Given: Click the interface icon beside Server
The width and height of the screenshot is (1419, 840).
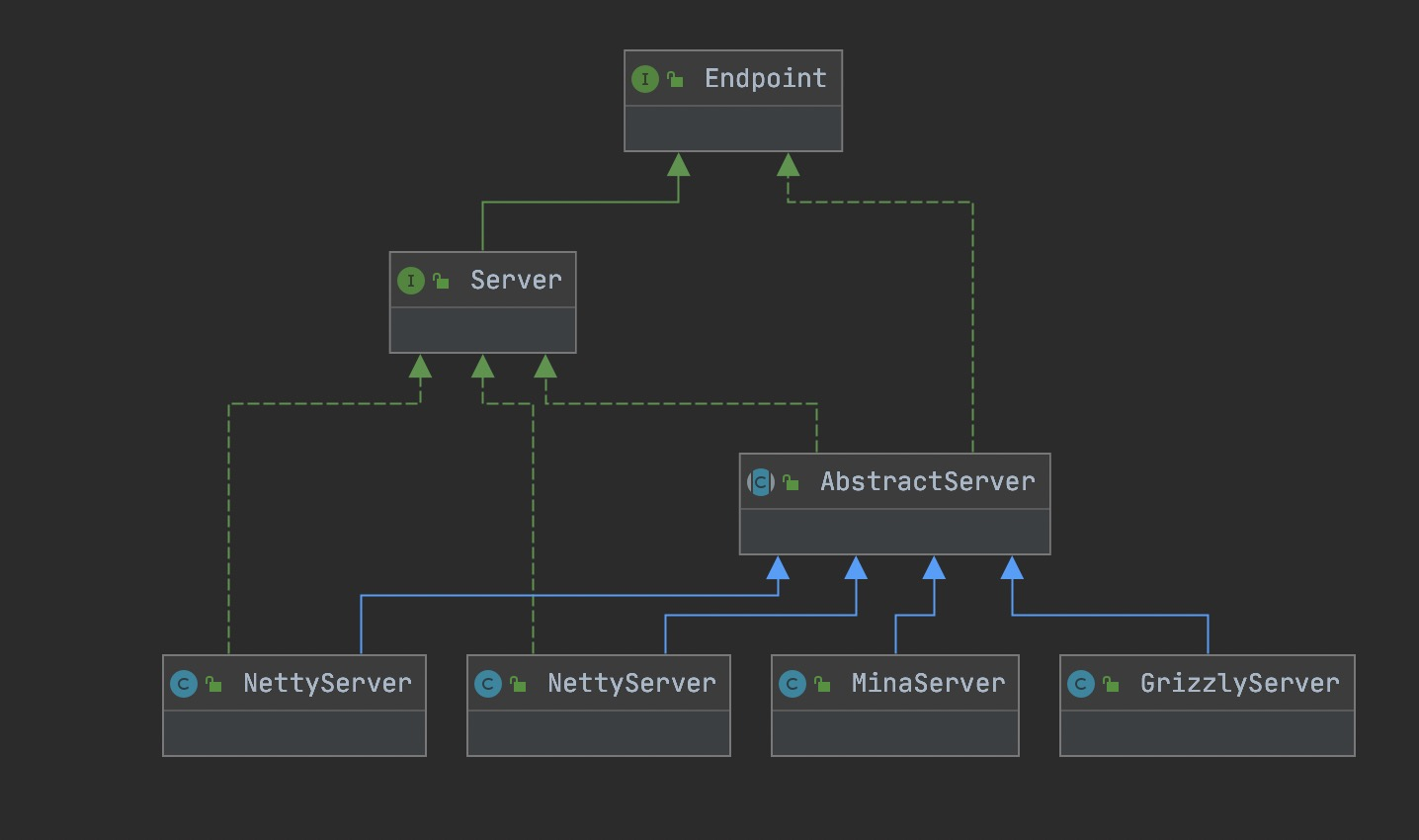Looking at the screenshot, I should [411, 281].
